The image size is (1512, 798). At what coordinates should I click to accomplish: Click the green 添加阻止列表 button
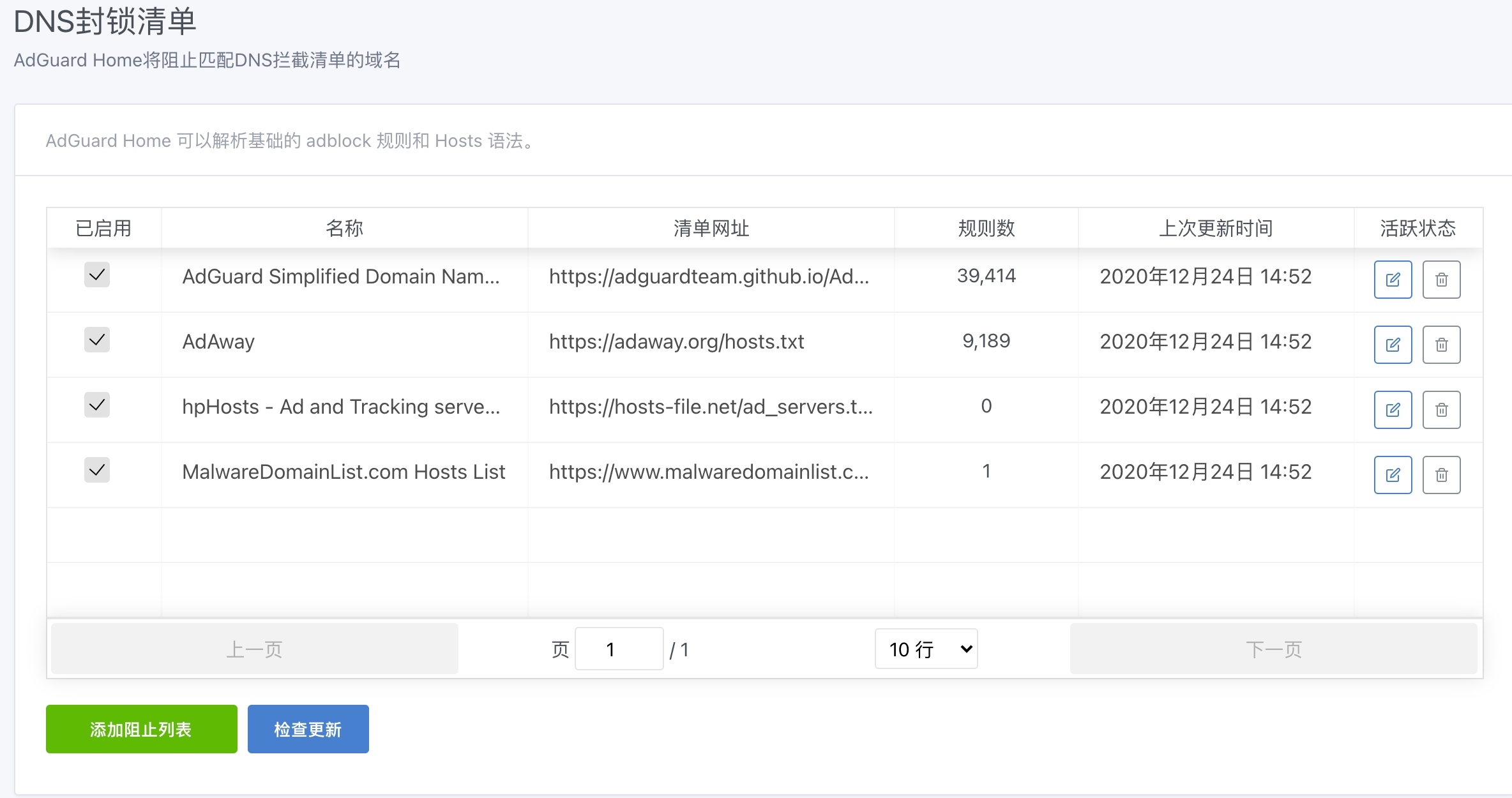[x=141, y=729]
